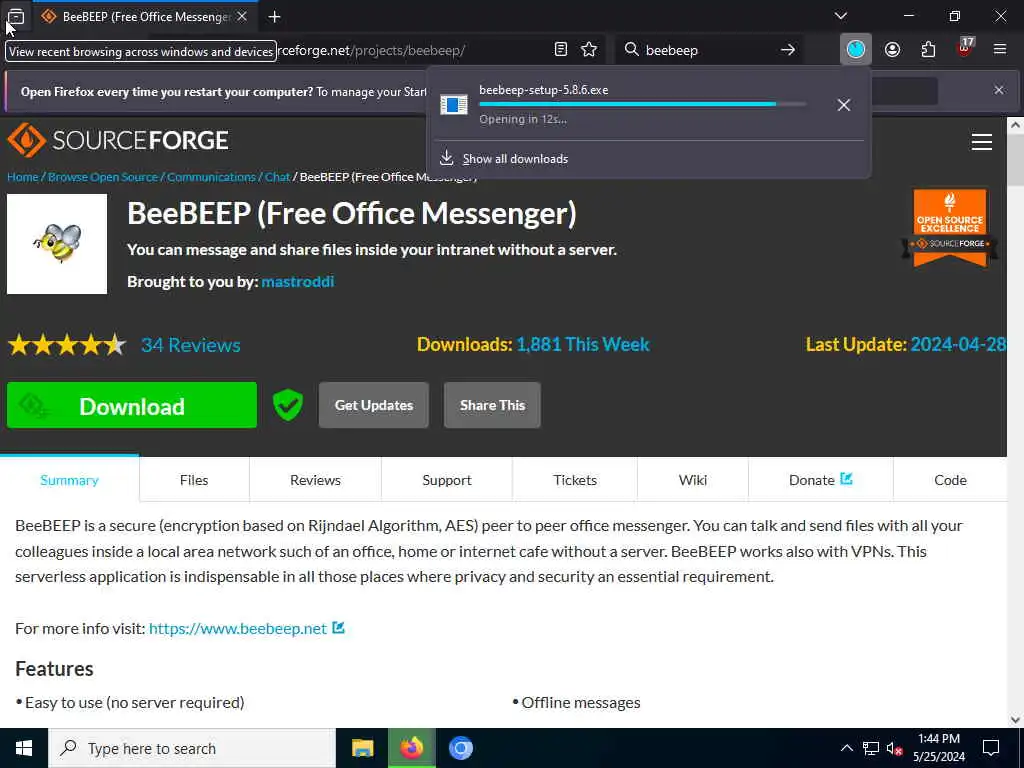Click the download progress bar
This screenshot has width=1024, height=768.
(x=643, y=104)
